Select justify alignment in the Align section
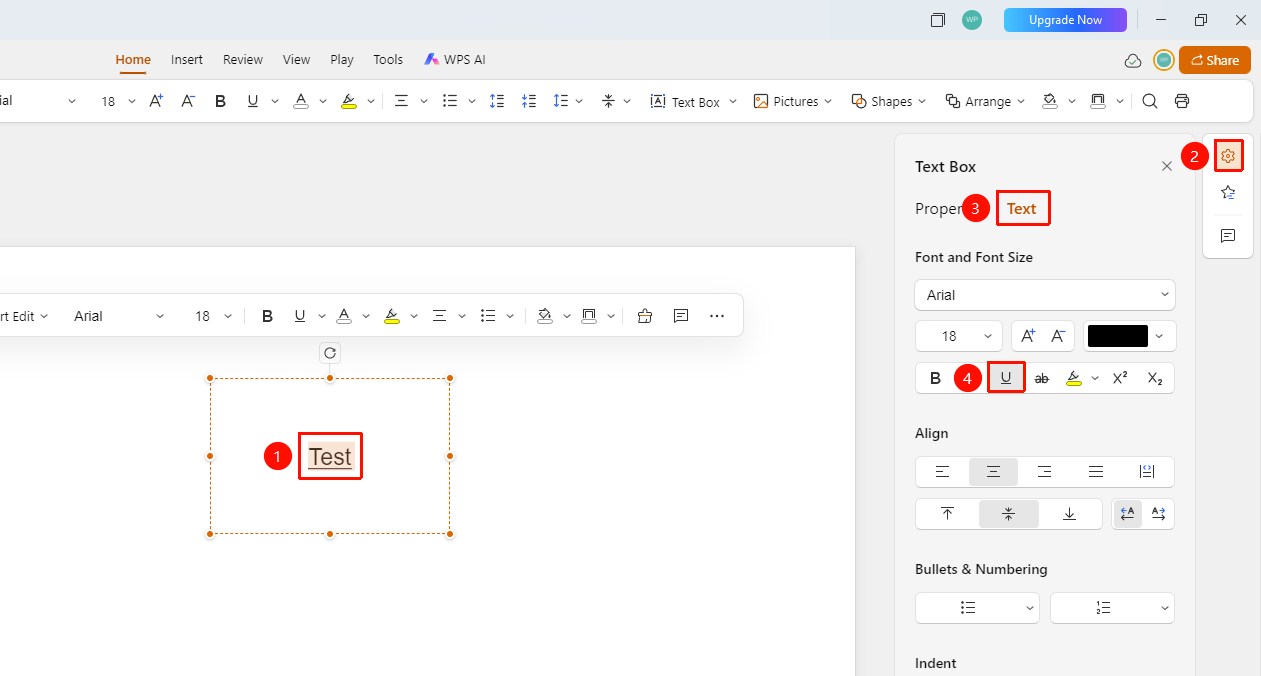The width and height of the screenshot is (1261, 676). [x=1096, y=472]
